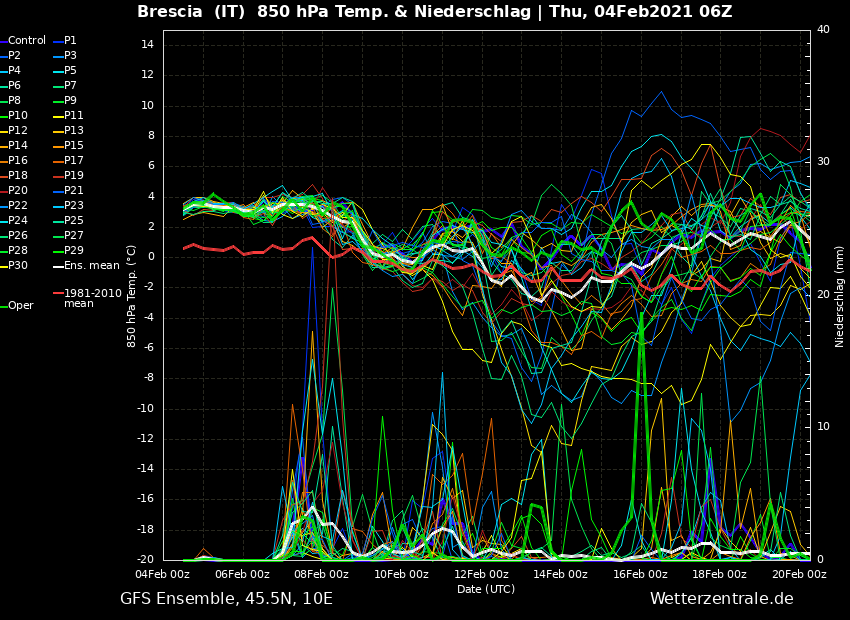Click the '30' precipitation axis tick label
Viewport: 850px width, 620px height.
[x=823, y=162]
